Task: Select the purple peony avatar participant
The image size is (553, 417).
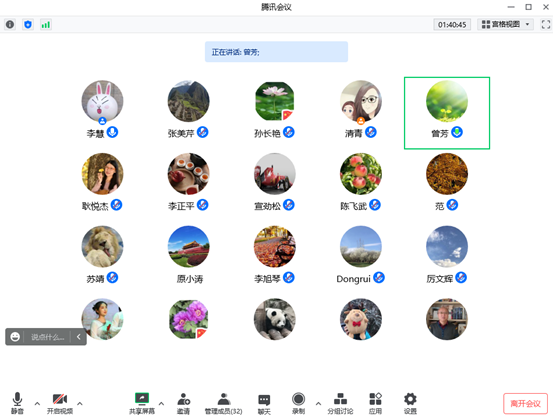Action: 188,319
